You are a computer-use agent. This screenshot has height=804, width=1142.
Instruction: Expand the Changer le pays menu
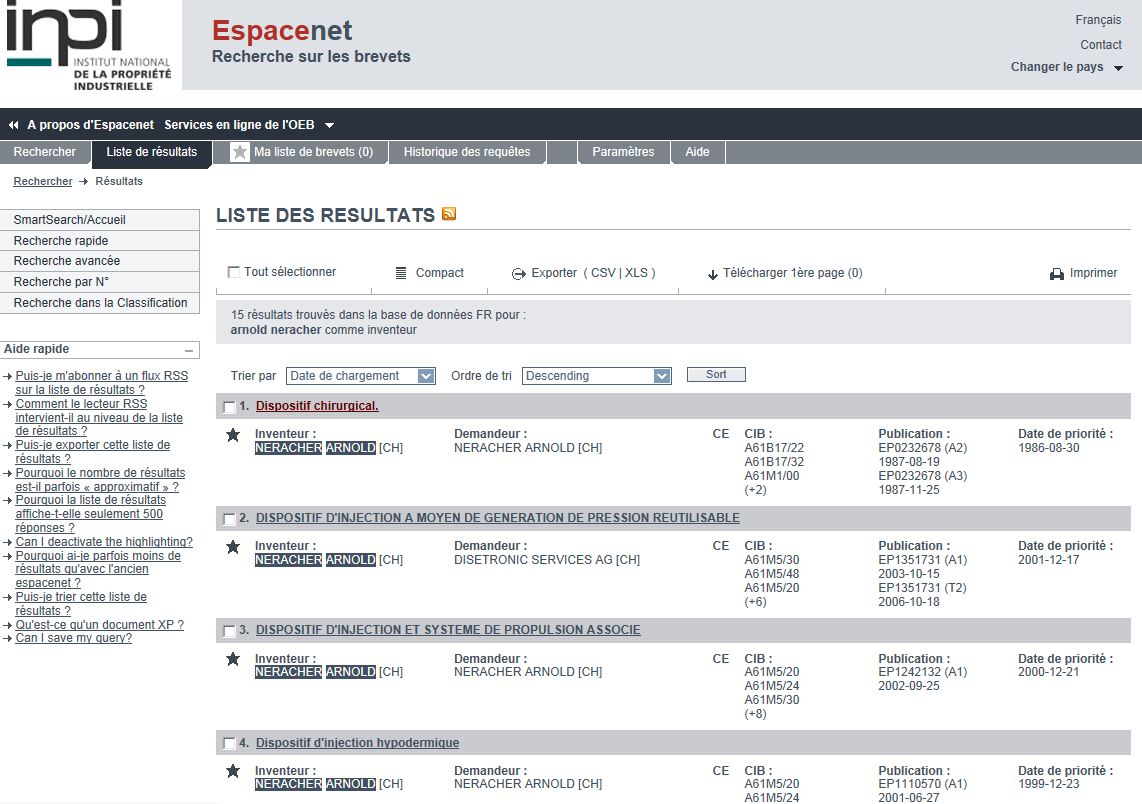[1118, 68]
